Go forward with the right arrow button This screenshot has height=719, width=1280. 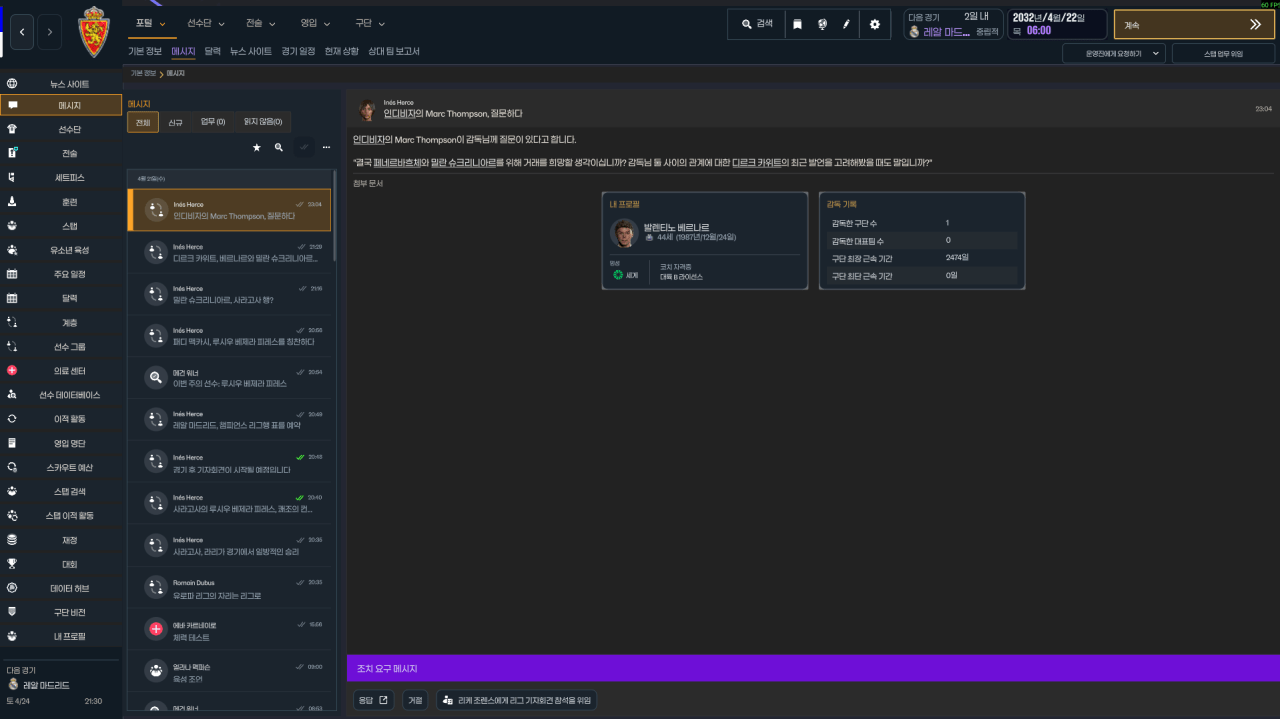click(x=50, y=32)
